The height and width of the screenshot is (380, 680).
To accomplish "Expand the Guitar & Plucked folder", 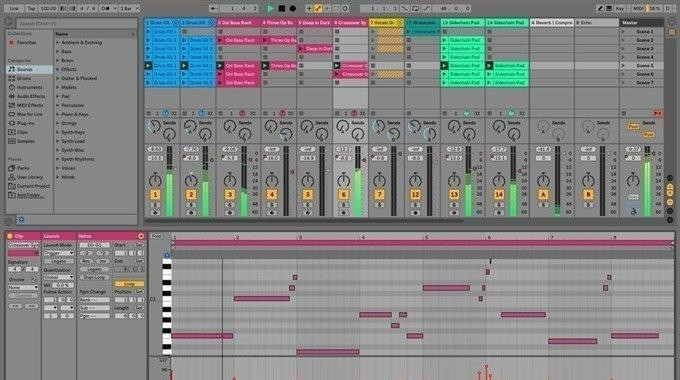I will tap(58, 79).
